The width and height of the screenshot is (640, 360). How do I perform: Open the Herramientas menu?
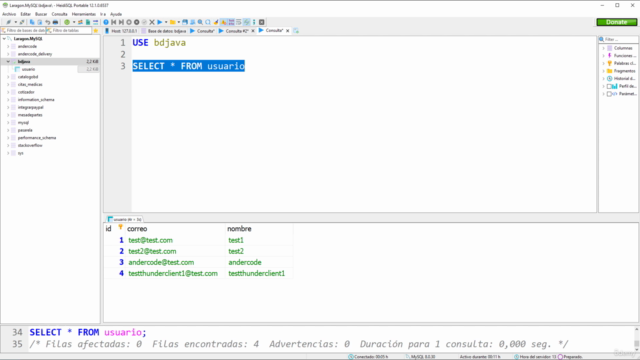tap(84, 14)
